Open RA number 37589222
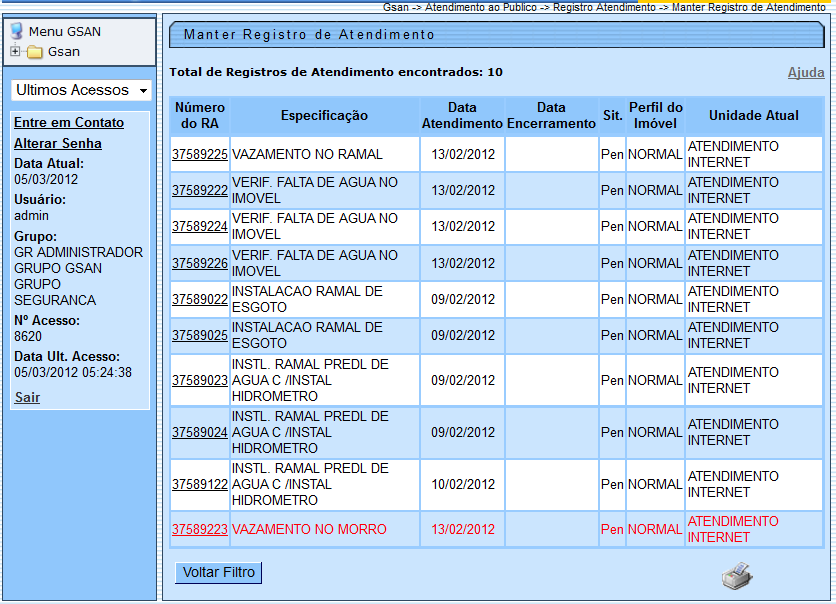The image size is (836, 604). [x=200, y=190]
